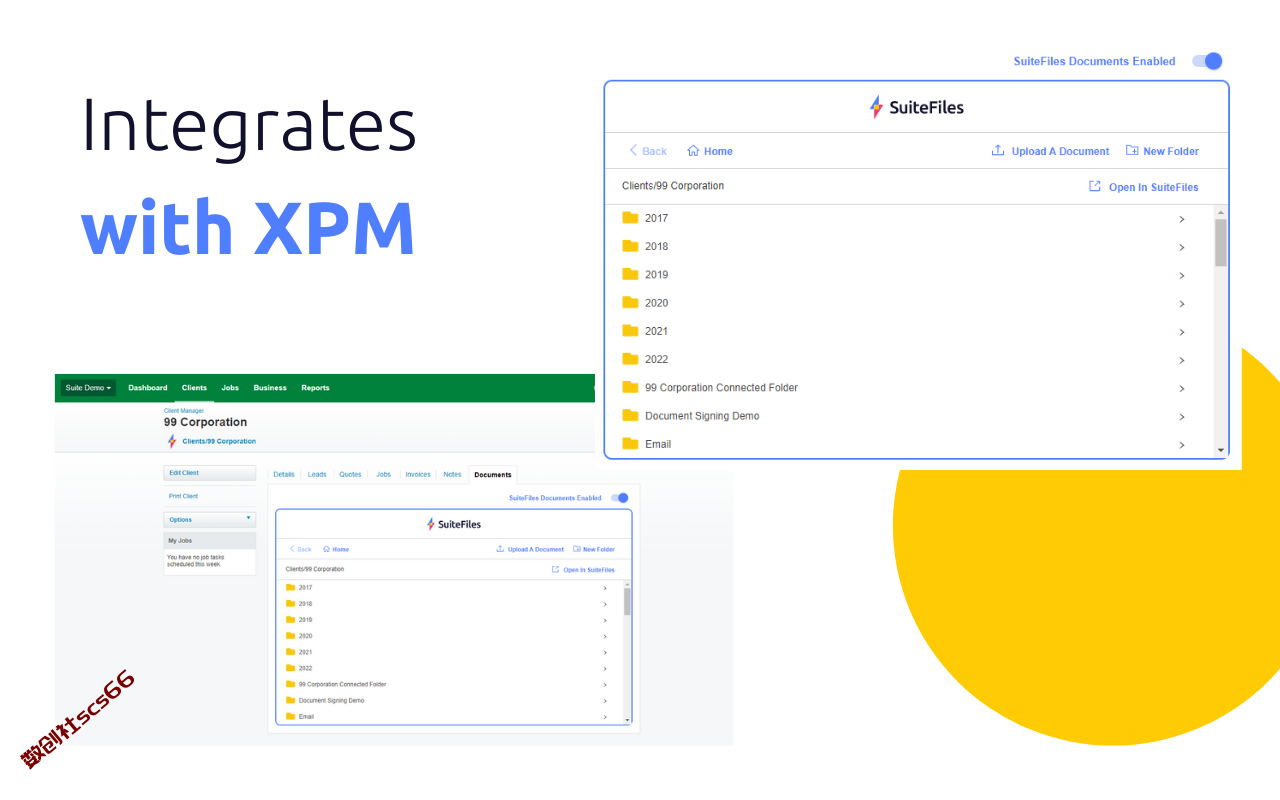Open 2017 folder icon in XPM screenshot panel

point(290,587)
